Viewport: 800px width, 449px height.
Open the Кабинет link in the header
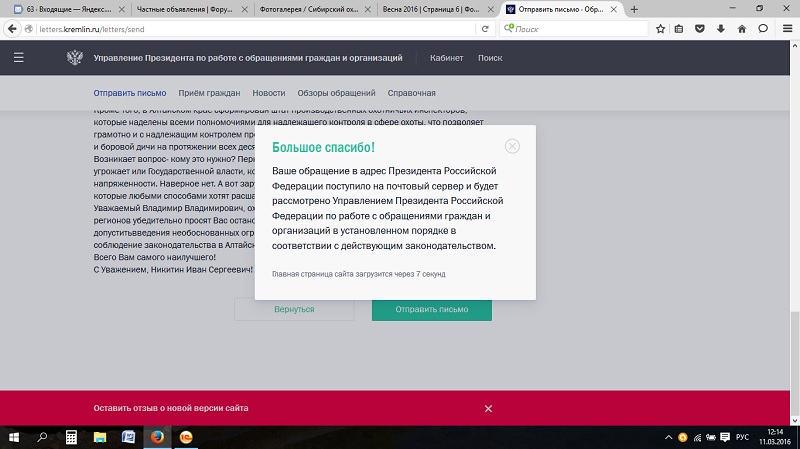[x=446, y=58]
